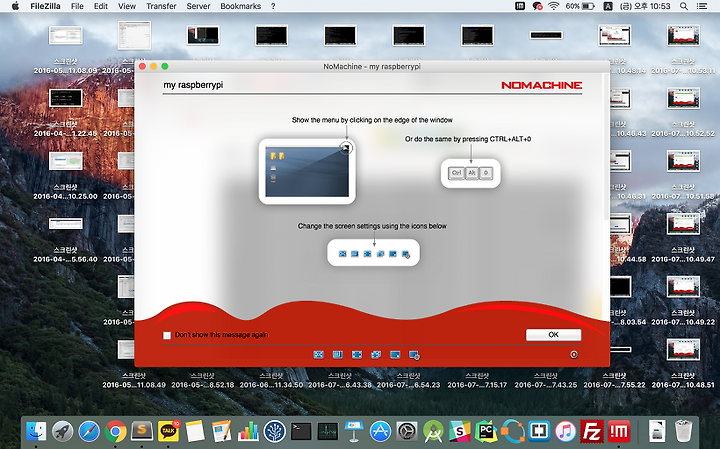This screenshot has height=449, width=720.
Task: Click the fullscreen icon in NoMachine's bottom toolbar
Action: [x=357, y=354]
